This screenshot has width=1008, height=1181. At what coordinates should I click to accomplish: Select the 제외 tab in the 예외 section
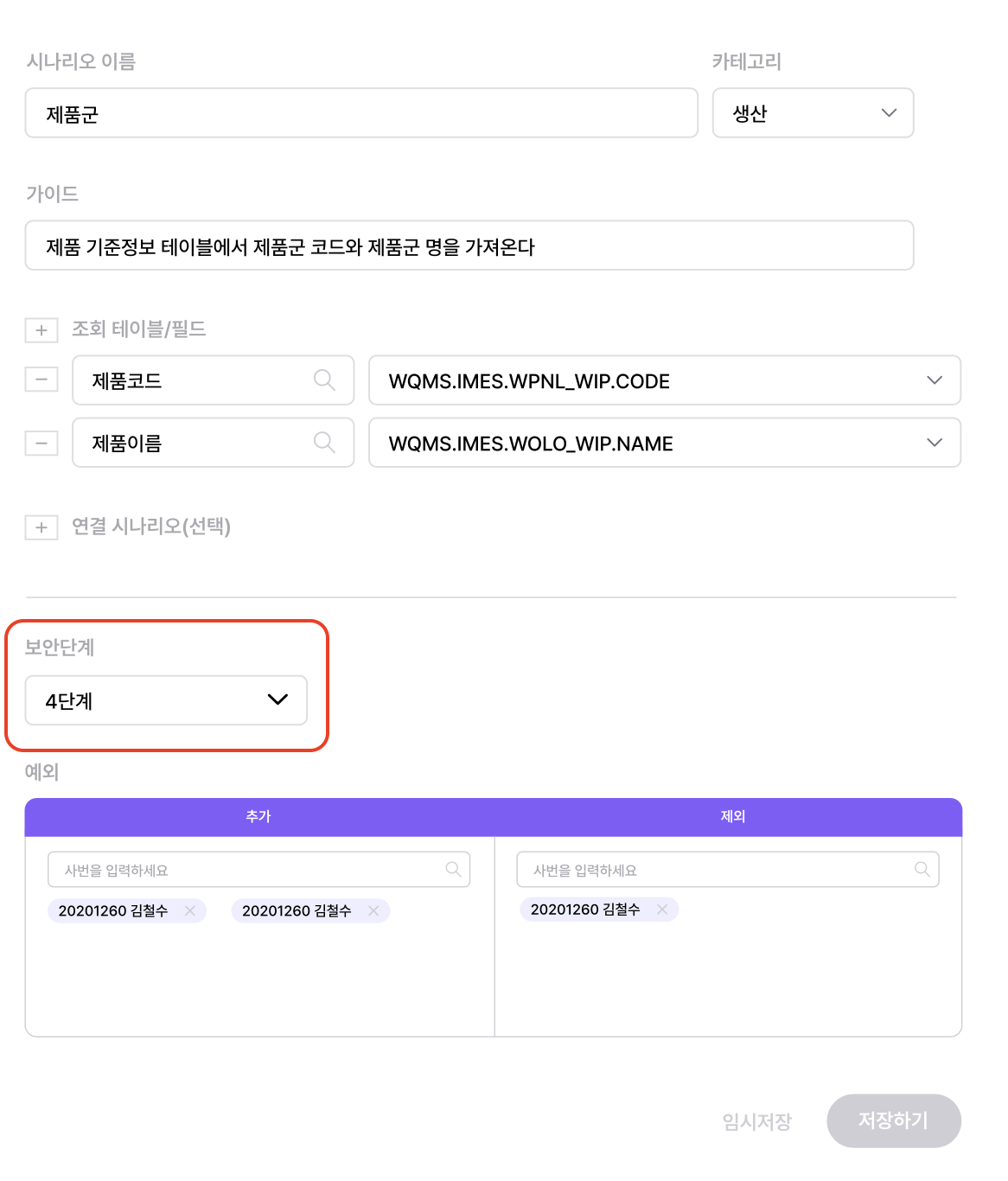pos(729,816)
